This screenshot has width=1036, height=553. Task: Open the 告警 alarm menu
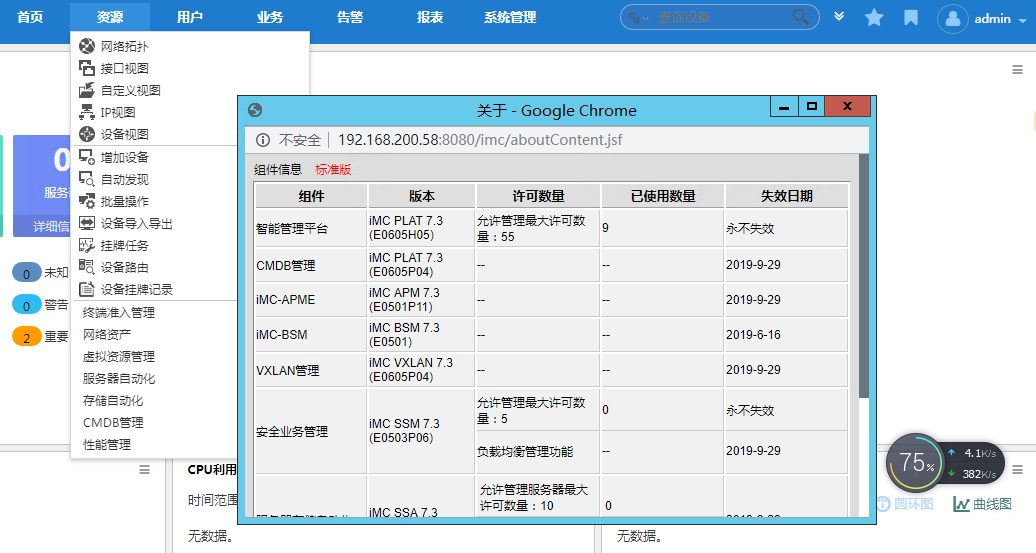tap(350, 17)
